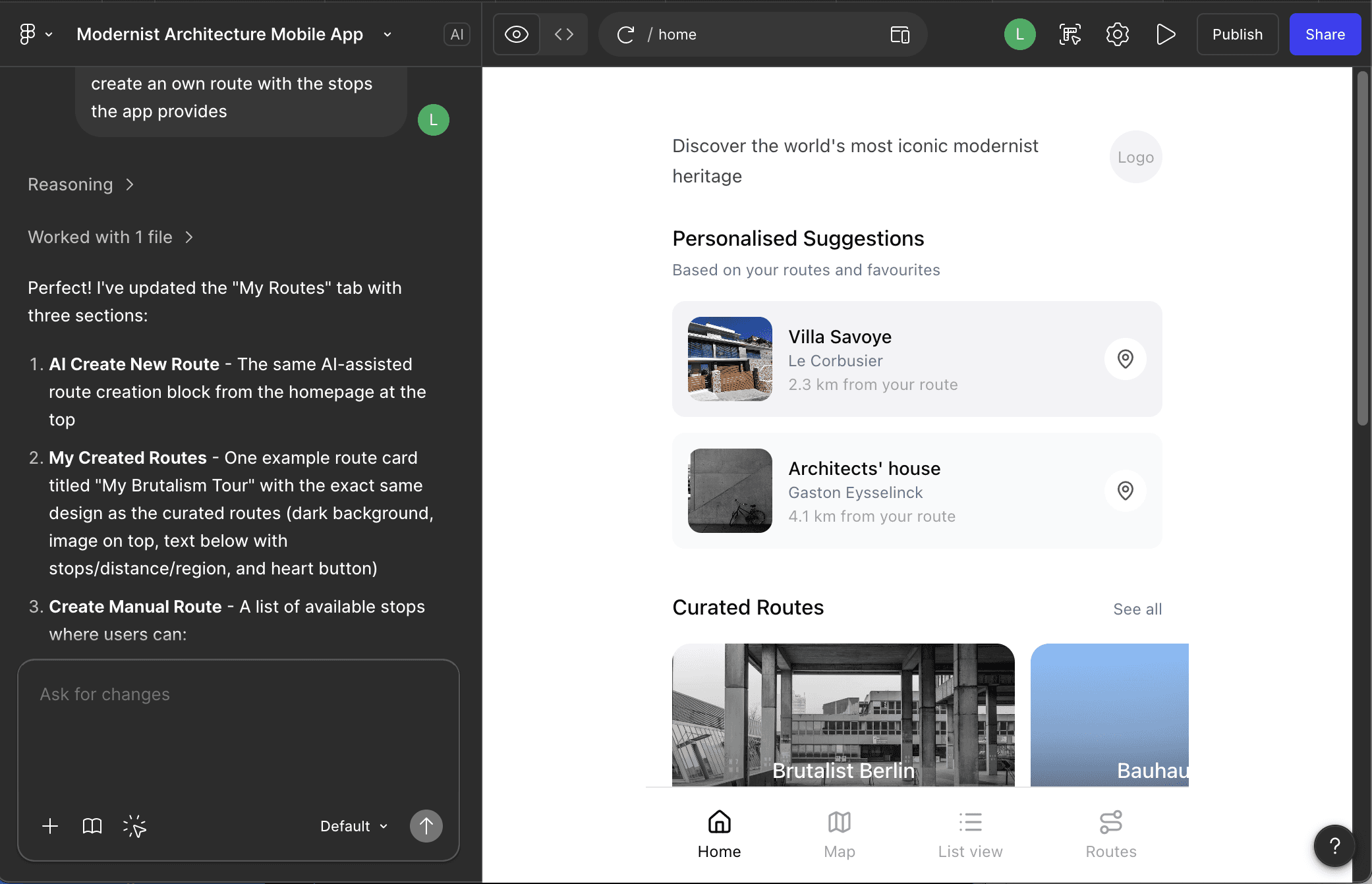Switch to code view mode
Screen dimensions: 1372x884
click(564, 34)
